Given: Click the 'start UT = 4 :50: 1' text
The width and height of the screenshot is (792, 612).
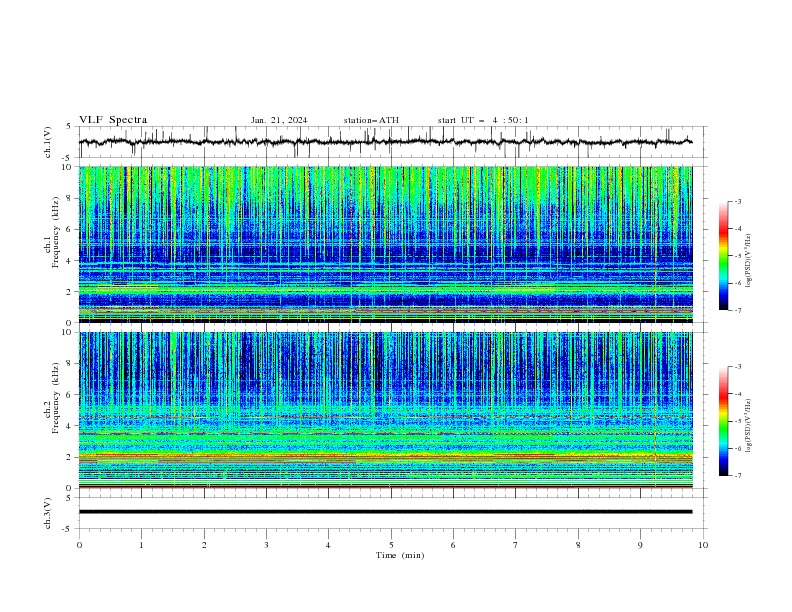Looking at the screenshot, I should 483,120.
